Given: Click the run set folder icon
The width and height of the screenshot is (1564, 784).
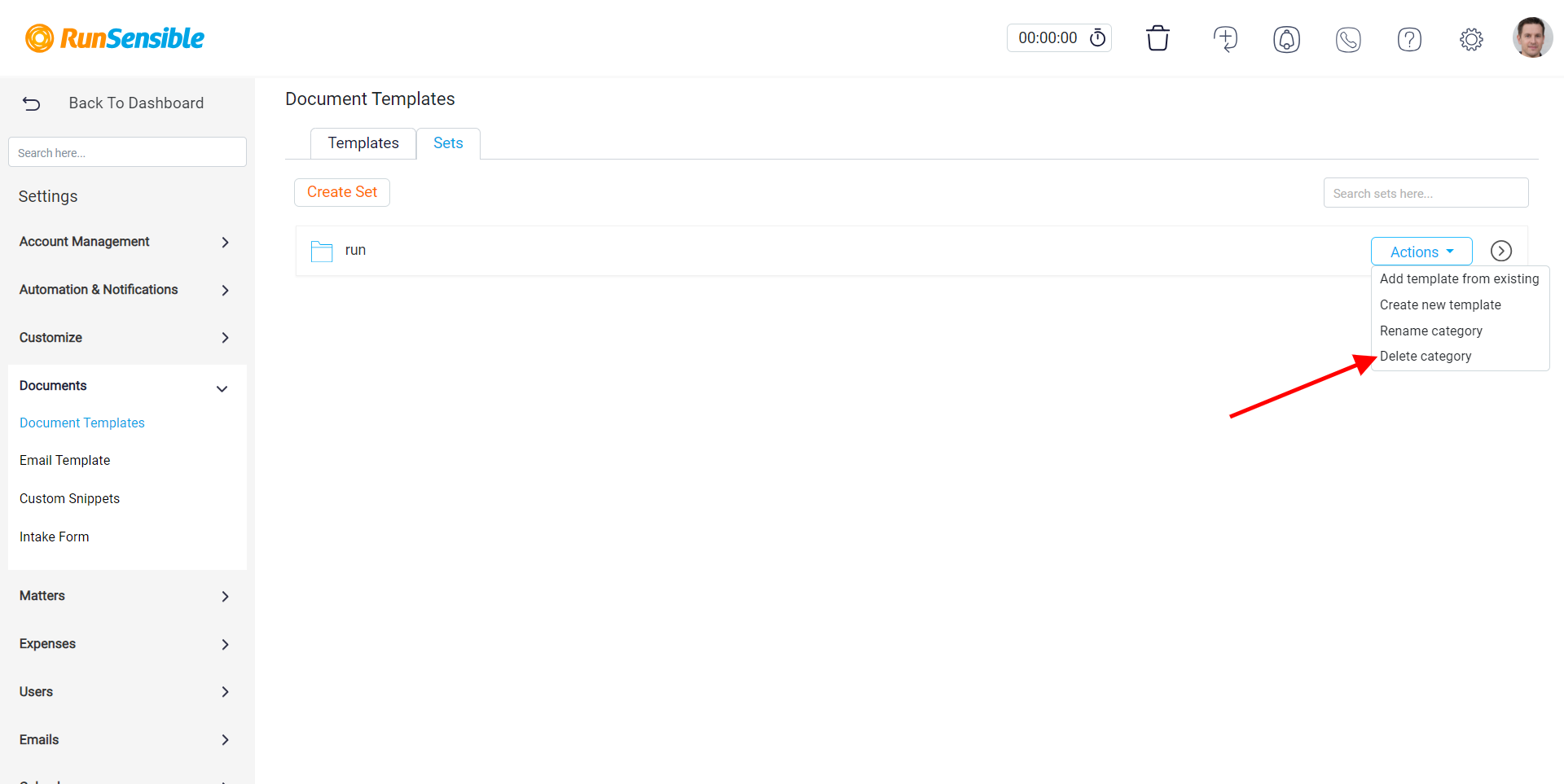Looking at the screenshot, I should coord(322,251).
